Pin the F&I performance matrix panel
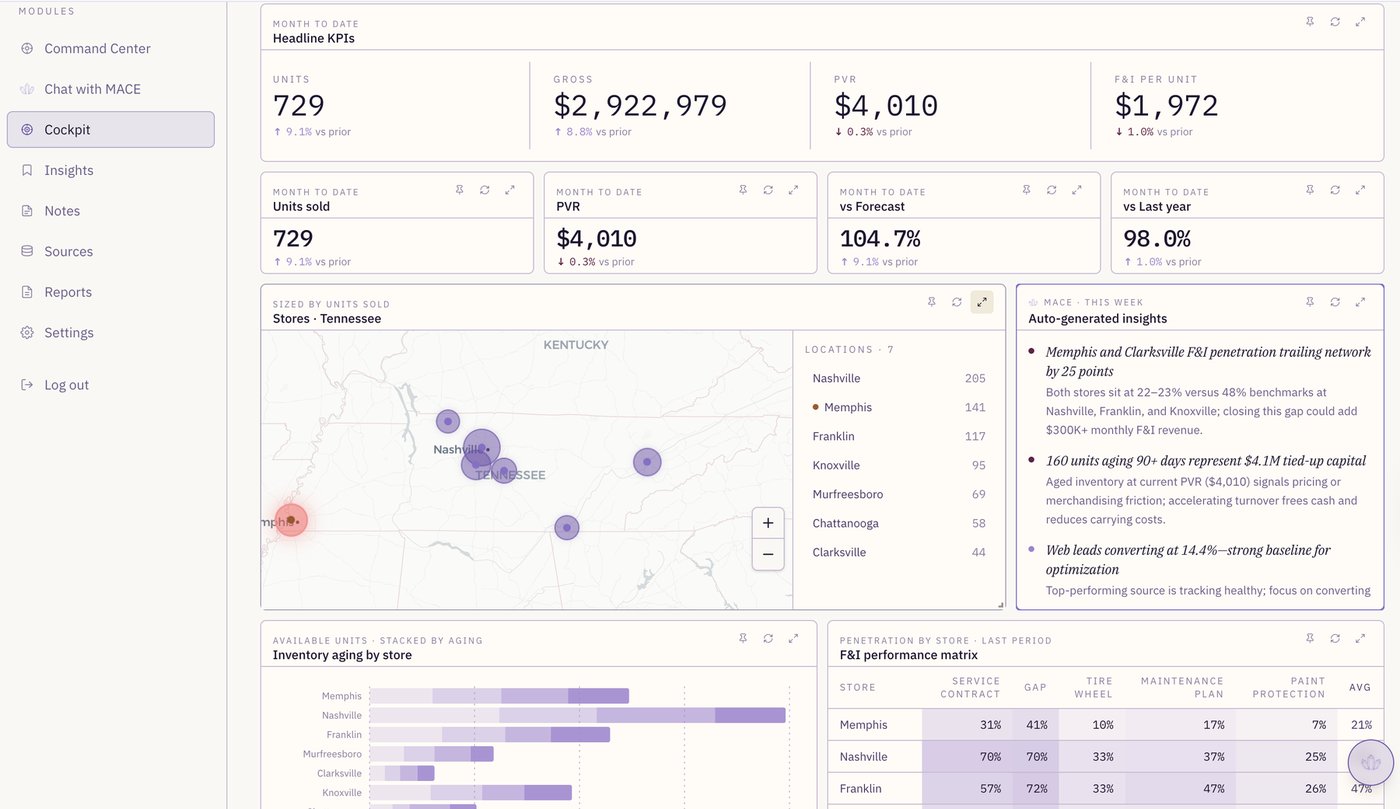1400x809 pixels. tap(1310, 638)
